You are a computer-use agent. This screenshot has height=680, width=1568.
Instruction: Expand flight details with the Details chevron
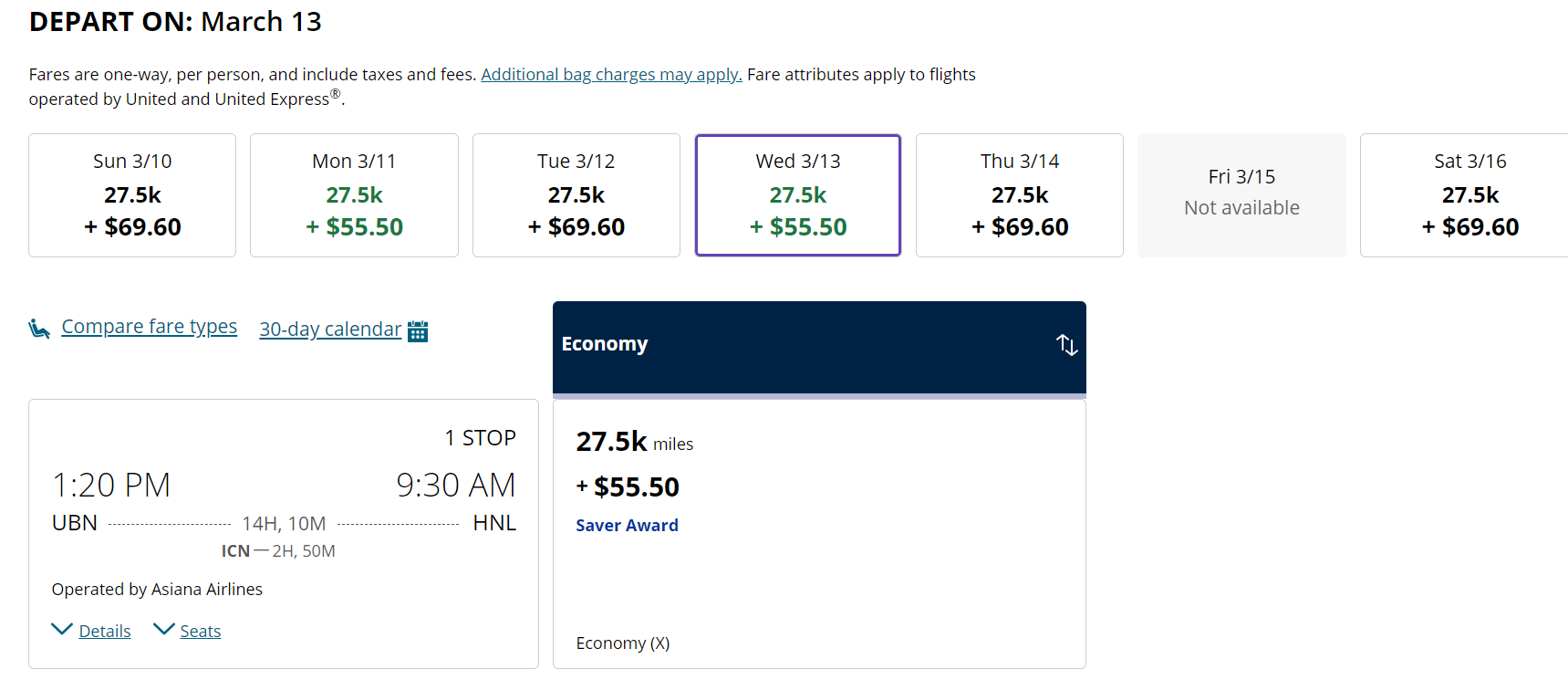pos(62,630)
